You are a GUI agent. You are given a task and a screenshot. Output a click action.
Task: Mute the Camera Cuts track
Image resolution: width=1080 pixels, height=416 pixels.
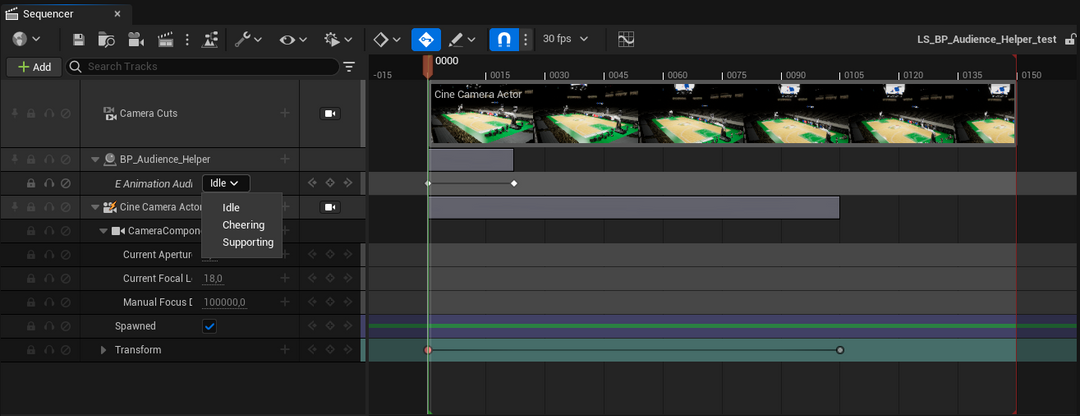66,113
